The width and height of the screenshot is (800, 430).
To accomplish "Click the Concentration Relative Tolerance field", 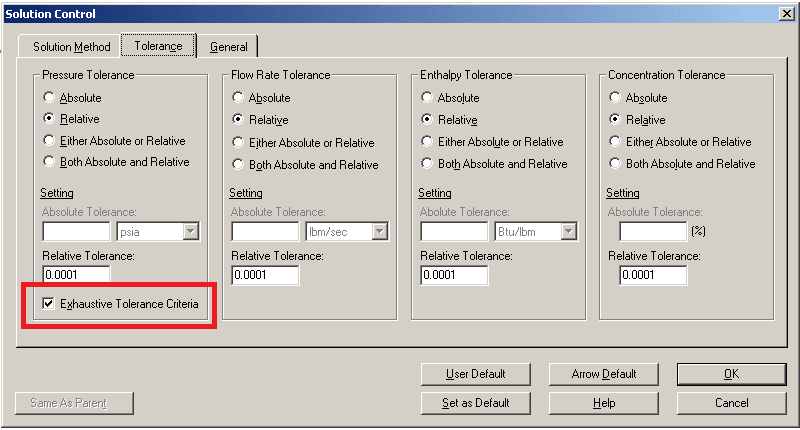I will (x=653, y=275).
